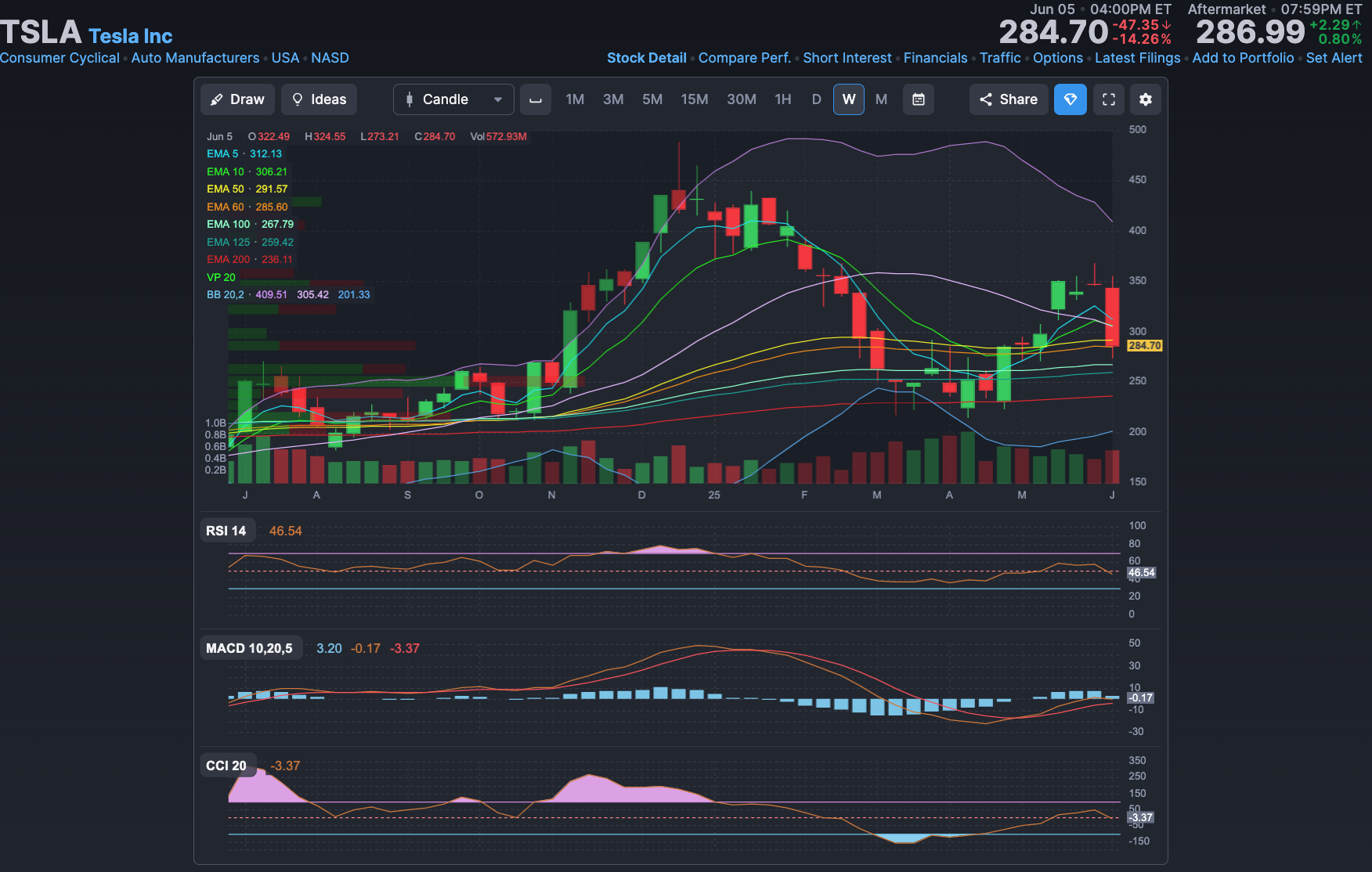Click the Tesla Inc company name
The image size is (1372, 872).
130,36
